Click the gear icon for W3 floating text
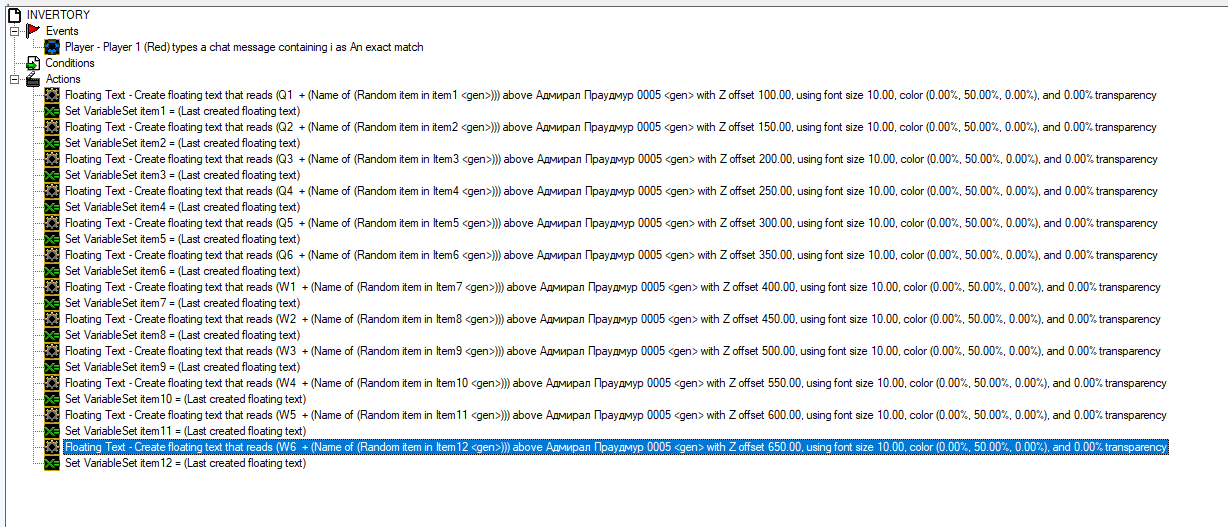This screenshot has height=527, width=1228. (52, 351)
